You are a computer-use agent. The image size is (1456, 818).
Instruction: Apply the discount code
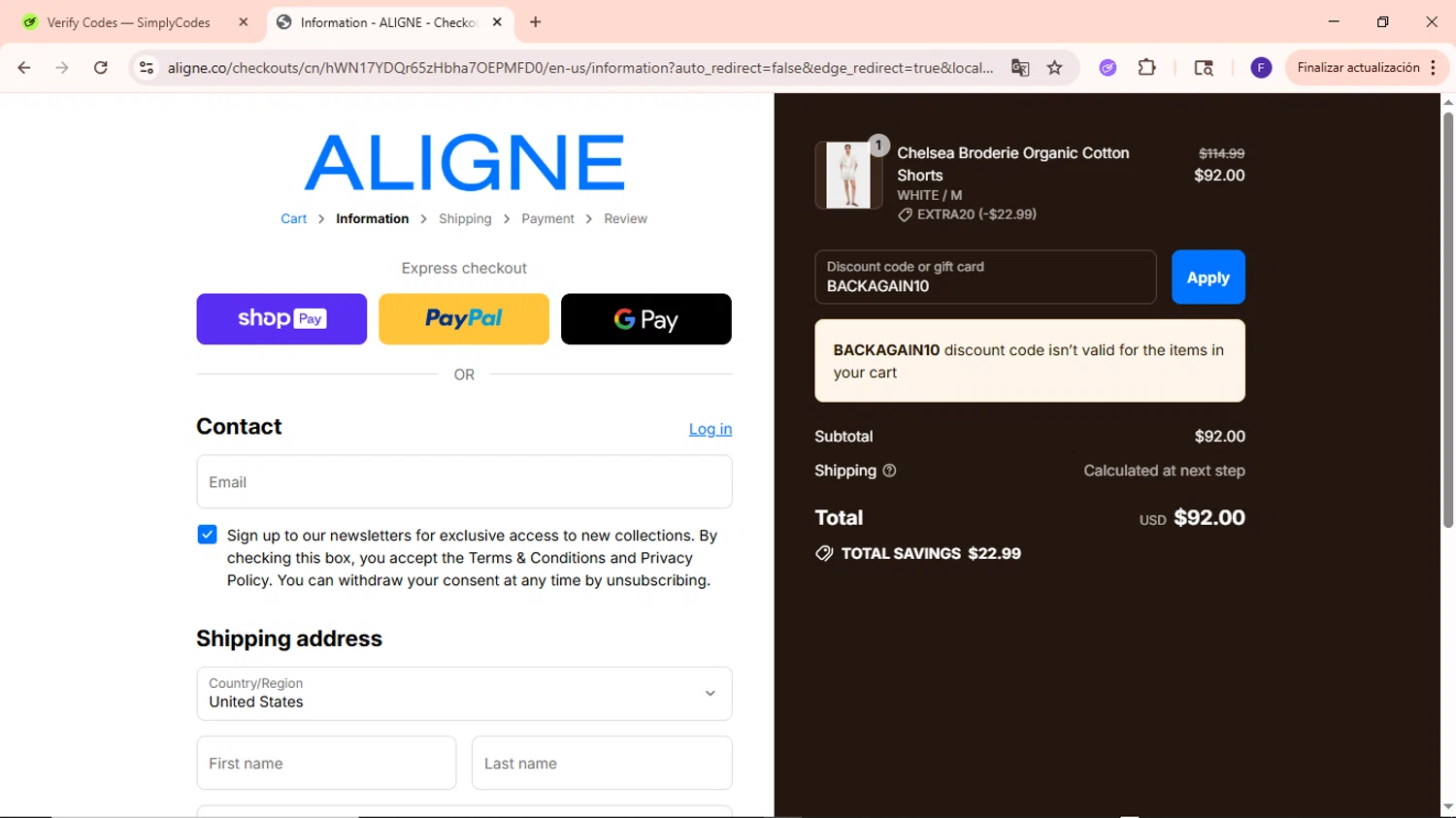coord(1208,278)
